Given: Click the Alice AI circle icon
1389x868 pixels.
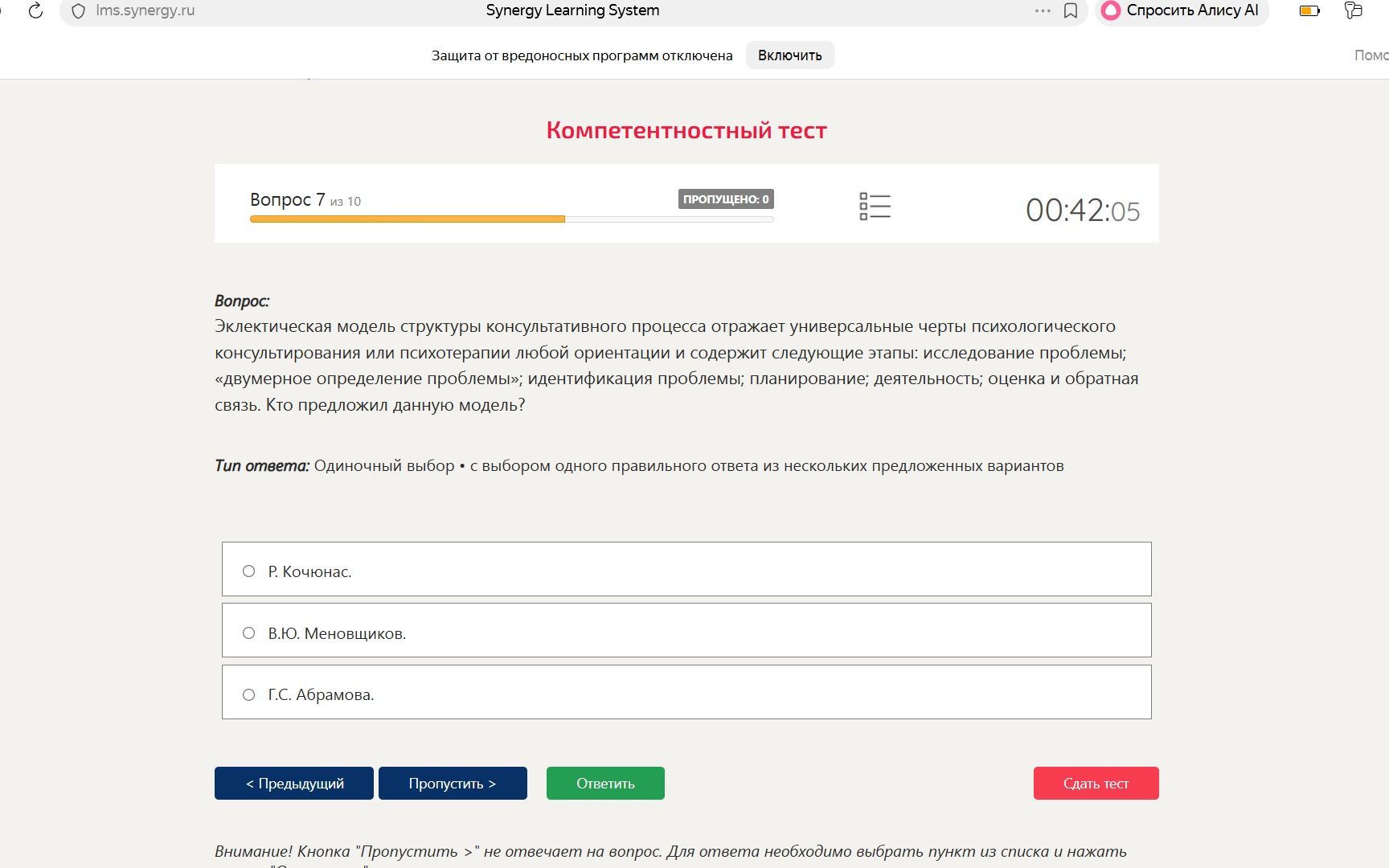Looking at the screenshot, I should click(1110, 10).
